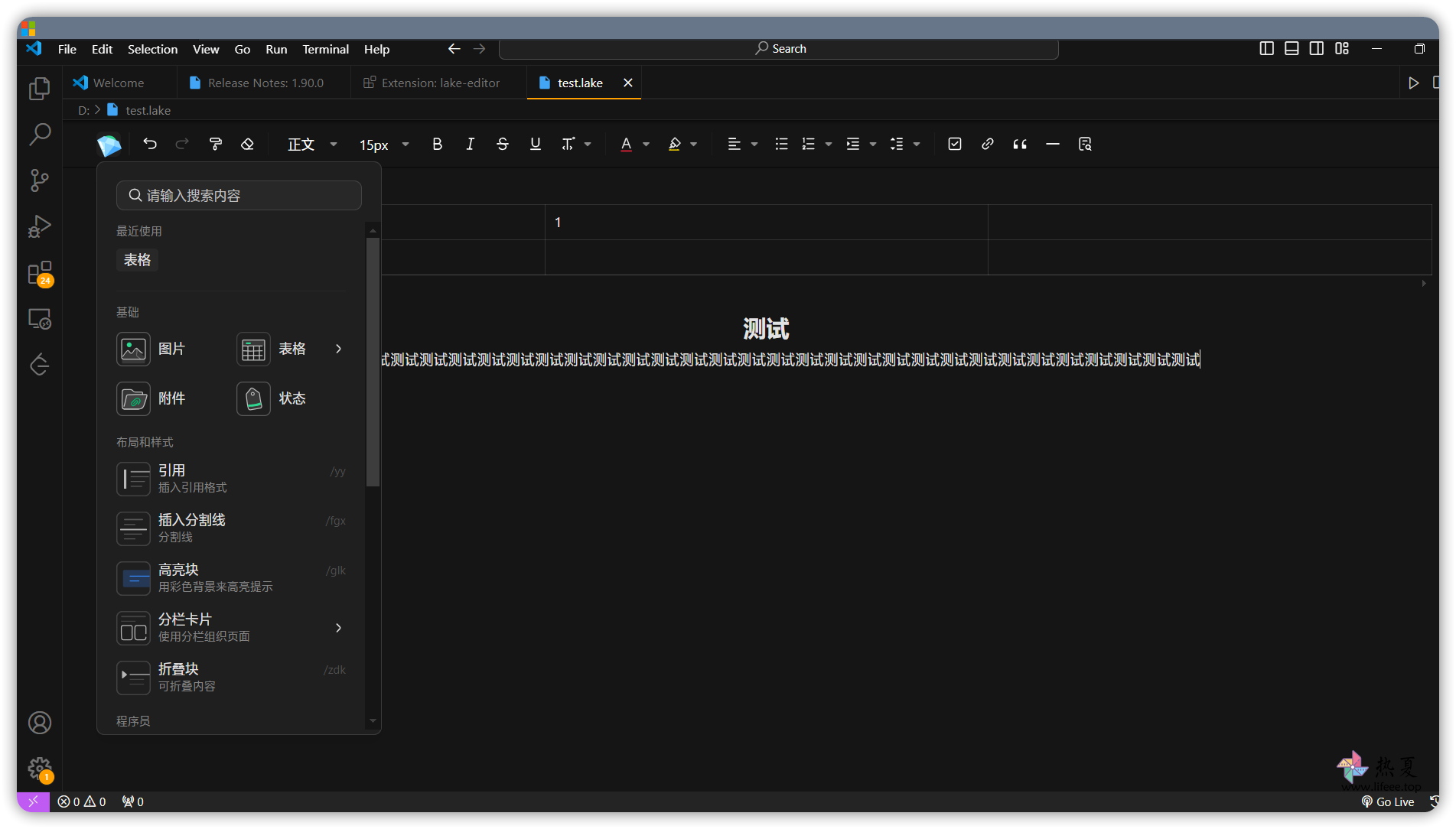
Task: Open the find and replace icon
Action: [x=1085, y=144]
